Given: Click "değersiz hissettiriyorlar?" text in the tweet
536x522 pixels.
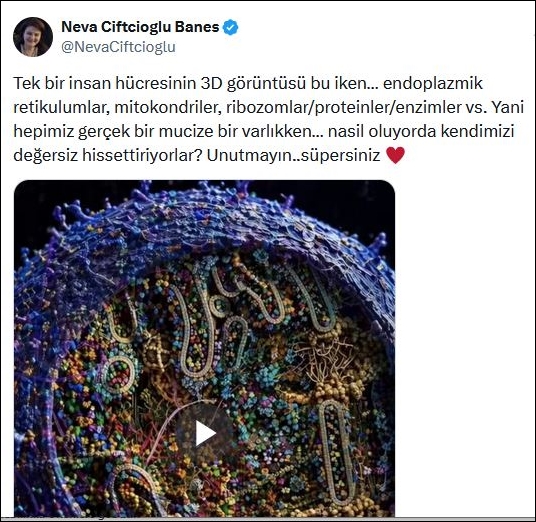Looking at the screenshot, I should pos(108,156).
